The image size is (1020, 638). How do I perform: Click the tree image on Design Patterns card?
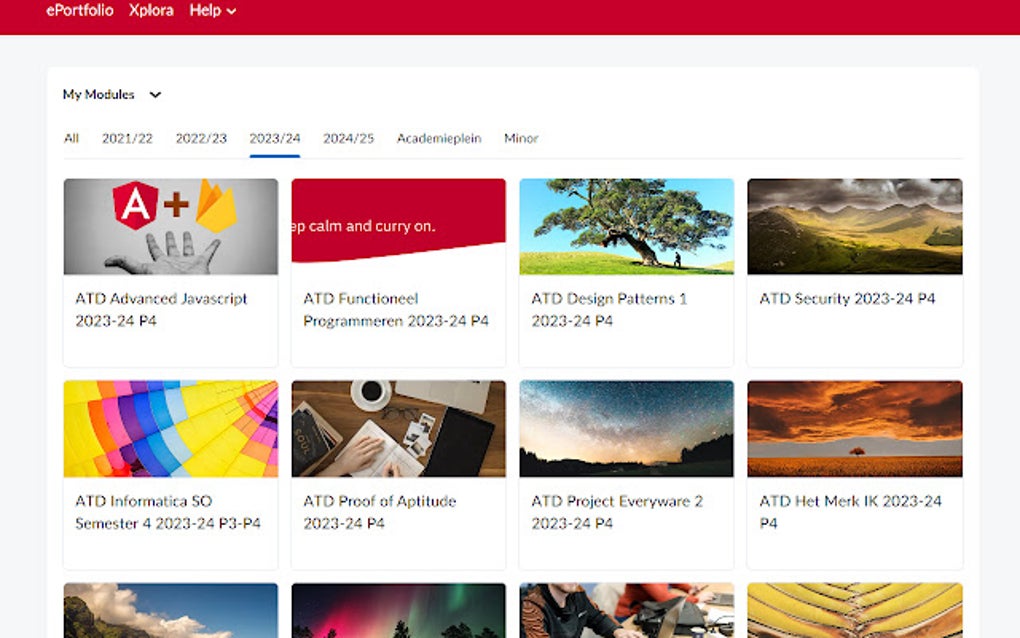[626, 226]
